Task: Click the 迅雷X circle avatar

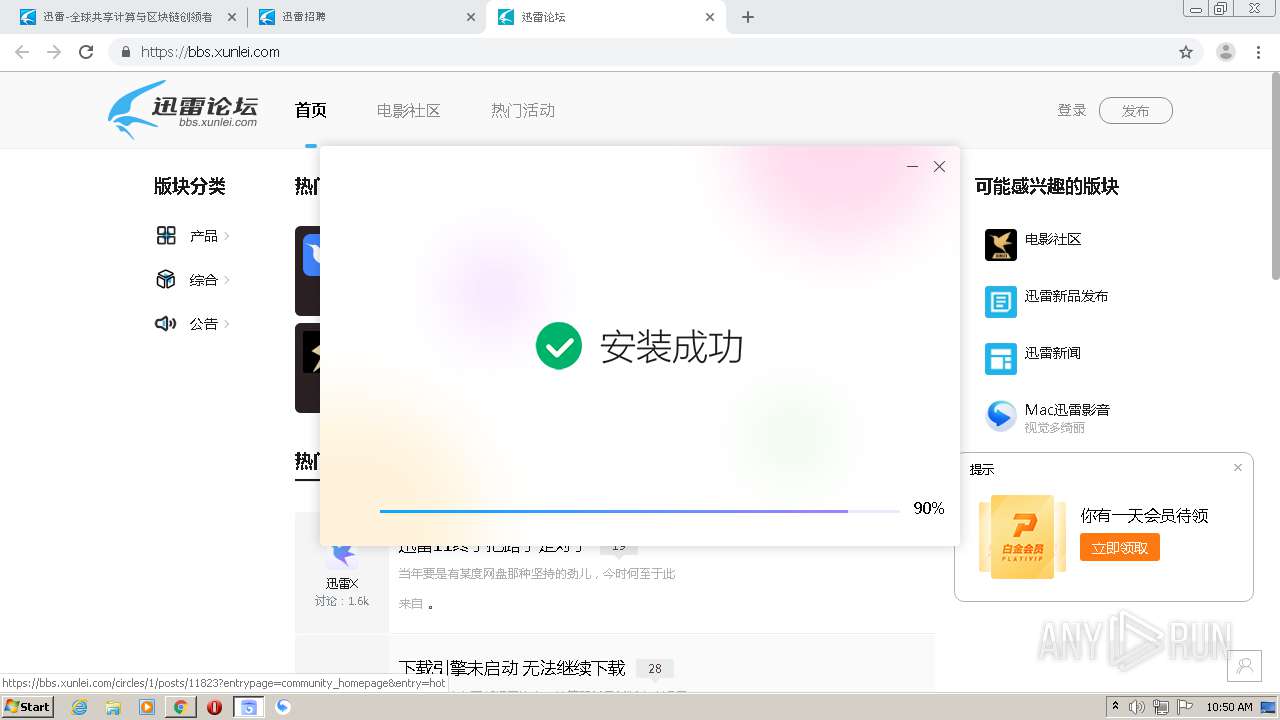Action: (x=342, y=556)
